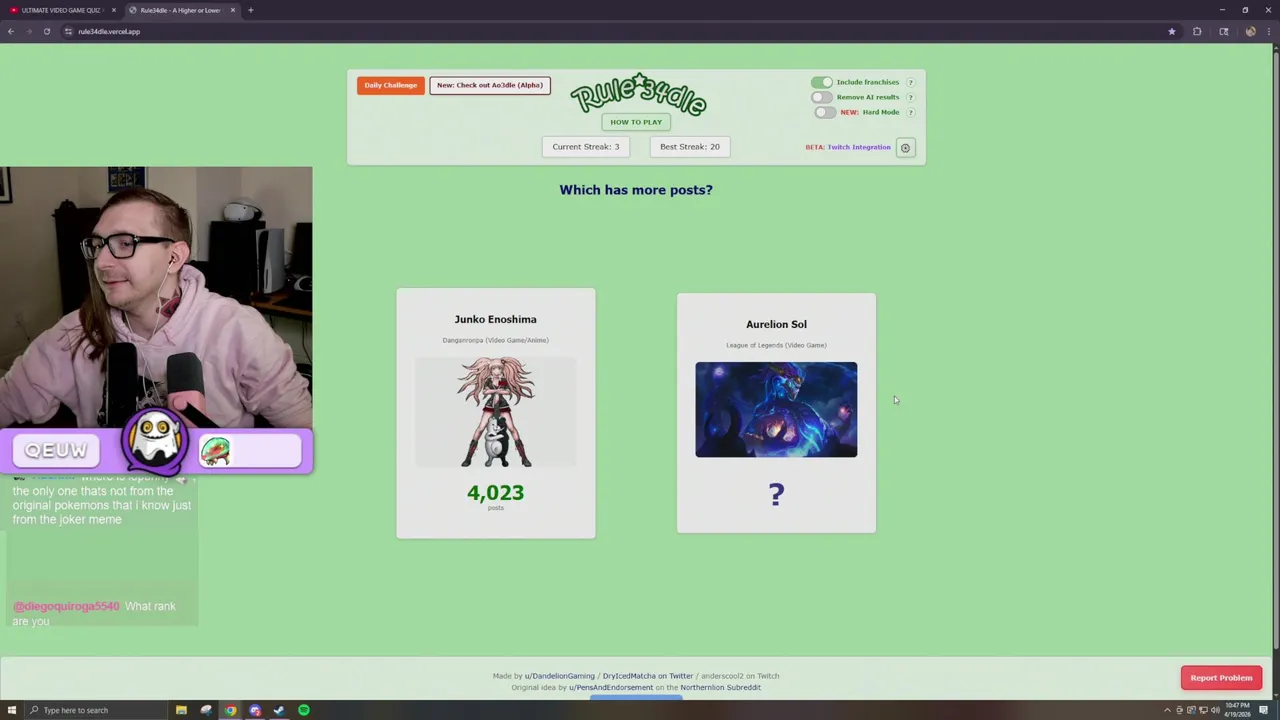Go back in browser history

(11, 31)
